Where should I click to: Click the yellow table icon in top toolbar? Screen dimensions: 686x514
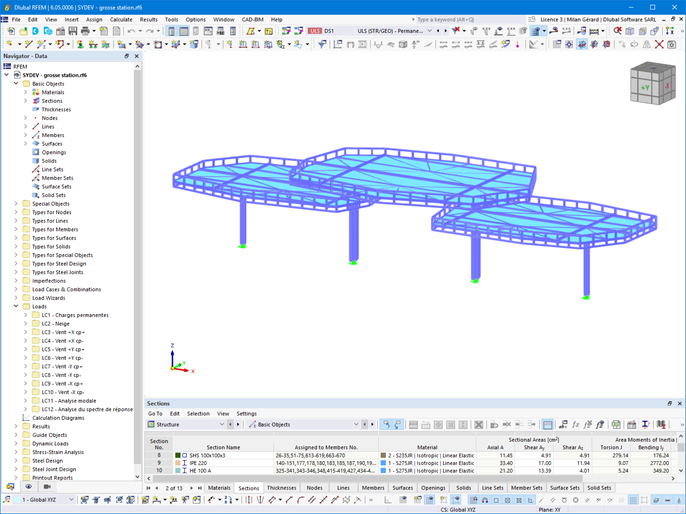point(269,31)
